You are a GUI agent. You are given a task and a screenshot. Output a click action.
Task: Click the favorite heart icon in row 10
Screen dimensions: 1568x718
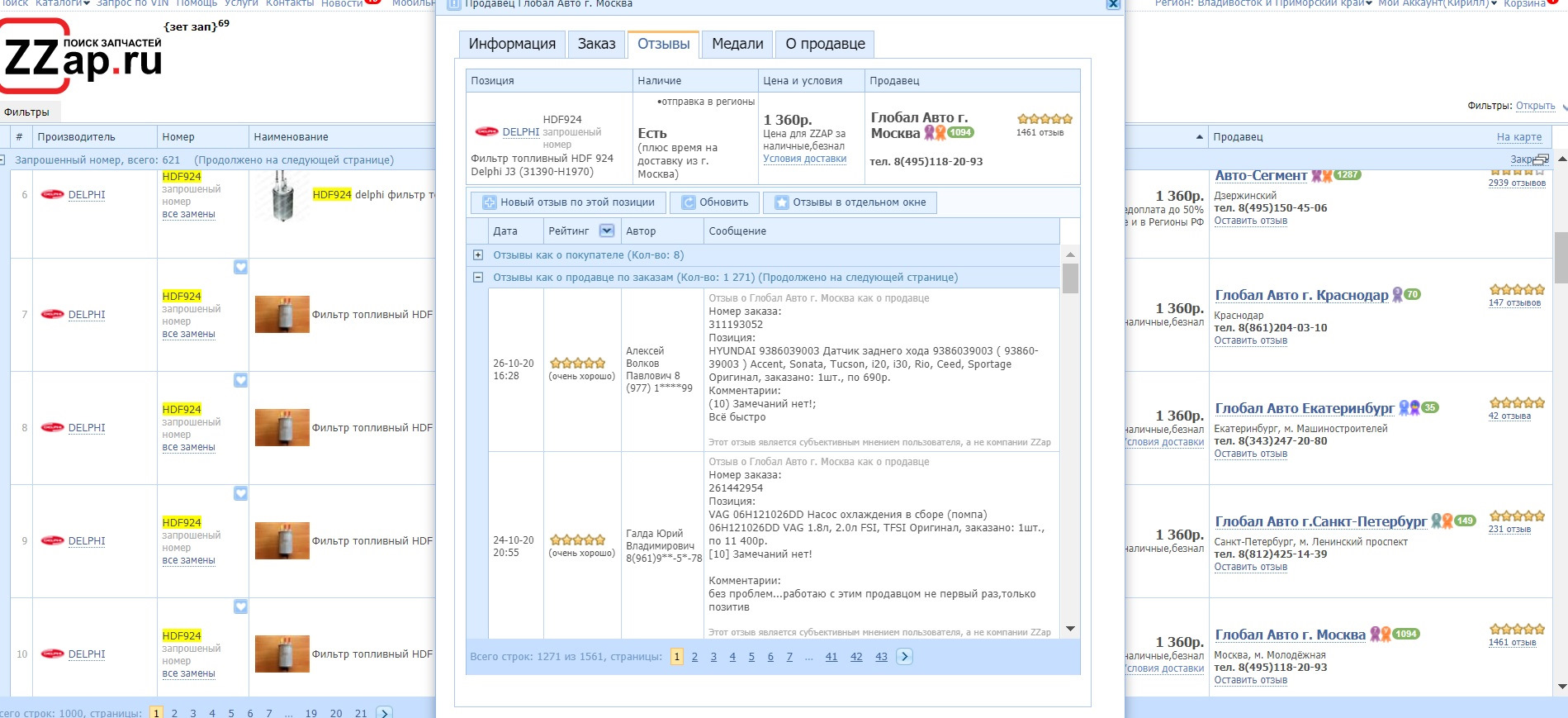tap(240, 606)
